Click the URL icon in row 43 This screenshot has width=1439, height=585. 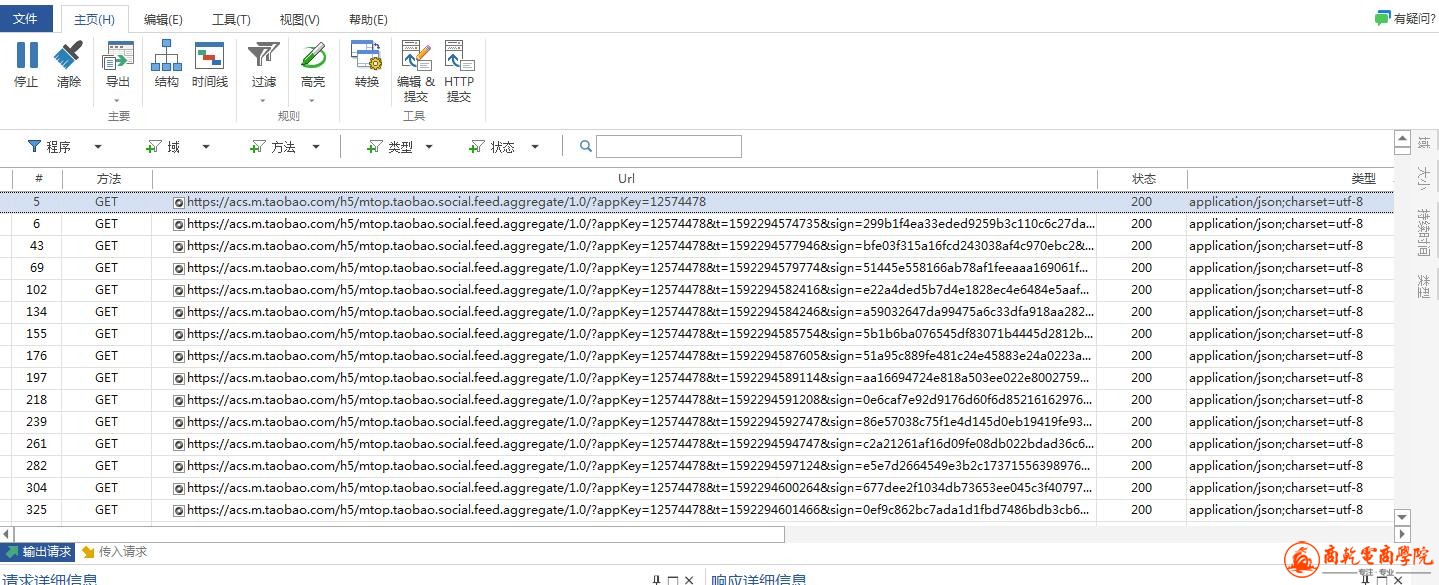click(179, 246)
